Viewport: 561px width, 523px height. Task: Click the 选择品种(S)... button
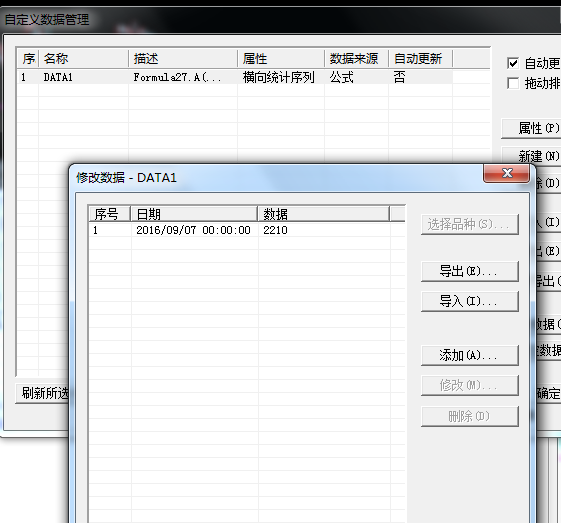pos(470,224)
